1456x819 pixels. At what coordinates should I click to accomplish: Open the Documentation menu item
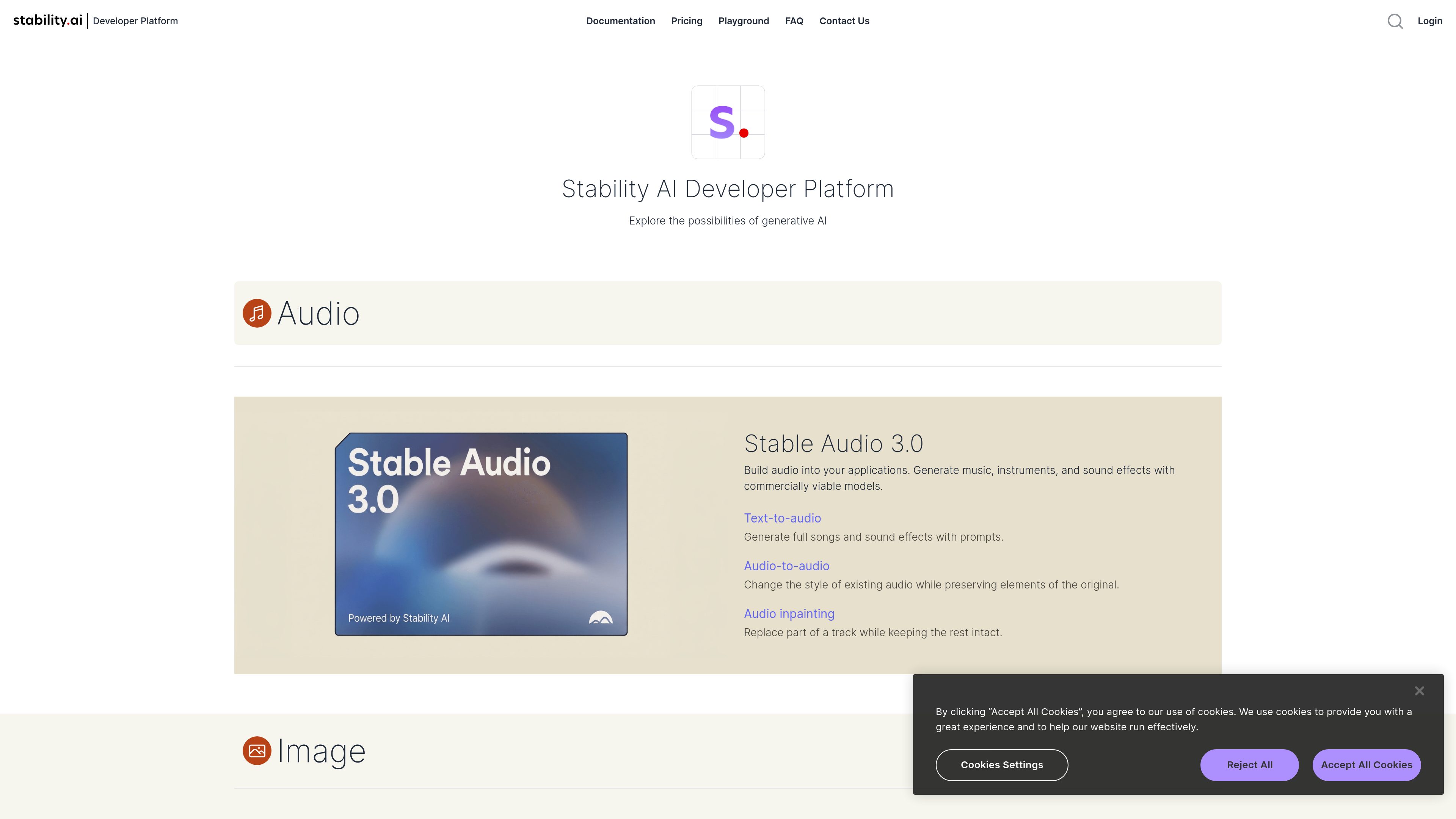(x=621, y=21)
